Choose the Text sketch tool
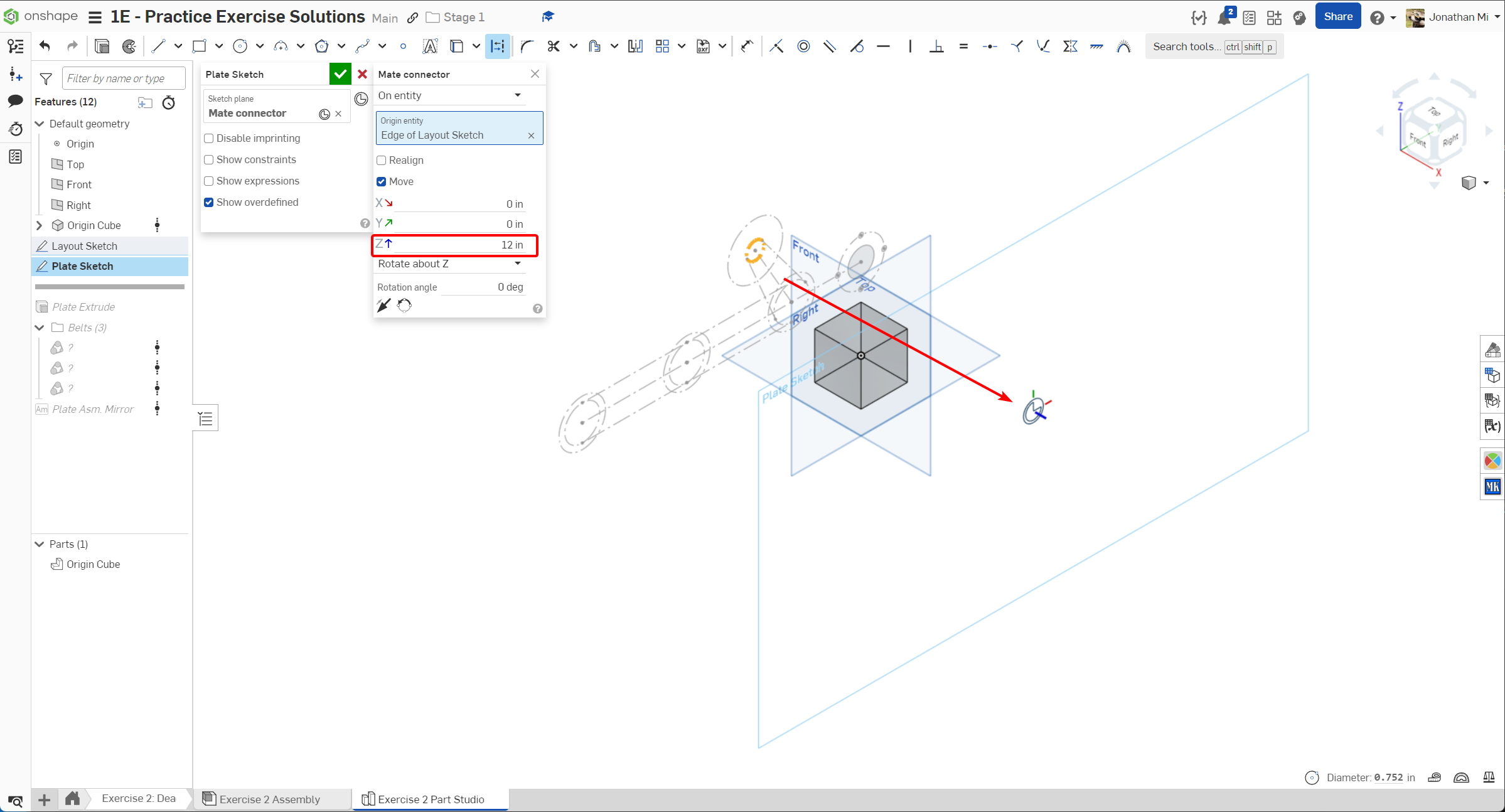Image resolution: width=1505 pixels, height=812 pixels. (430, 46)
